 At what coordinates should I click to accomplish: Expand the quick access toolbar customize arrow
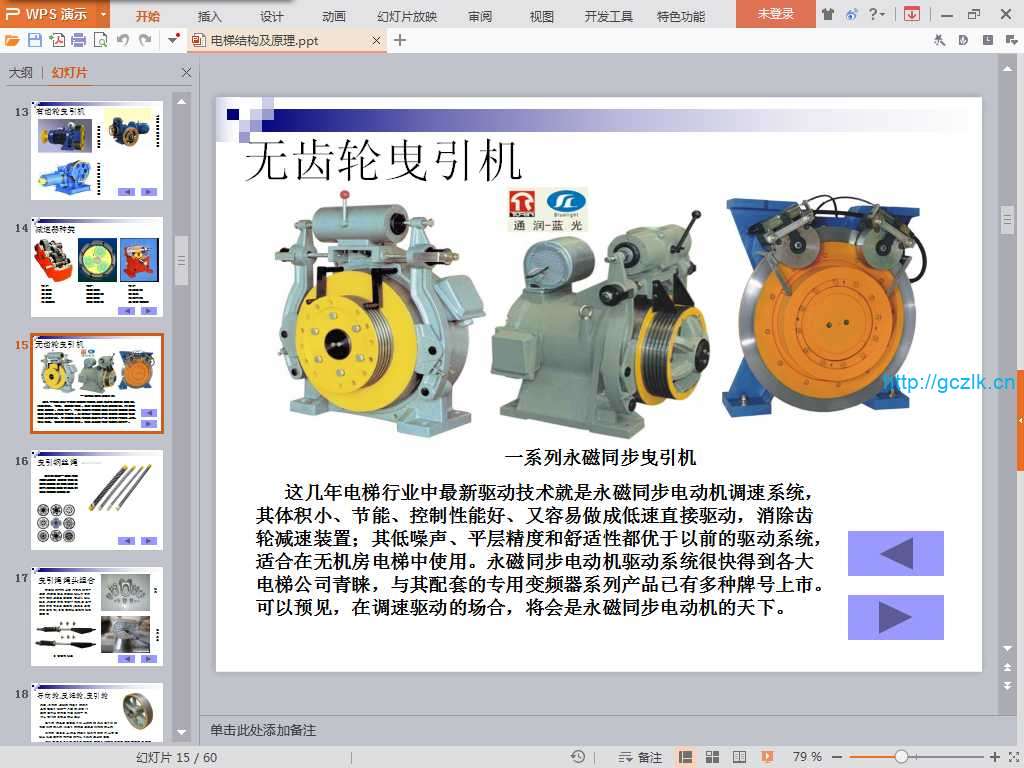173,40
